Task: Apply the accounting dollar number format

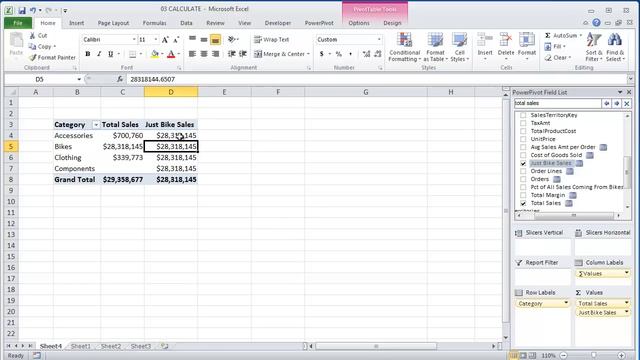Action: pyautogui.click(x=322, y=54)
